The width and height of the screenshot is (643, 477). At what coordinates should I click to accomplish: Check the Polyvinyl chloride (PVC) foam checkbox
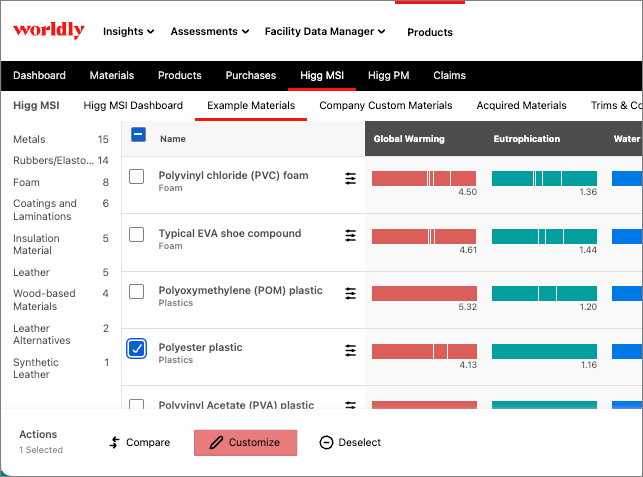137,177
